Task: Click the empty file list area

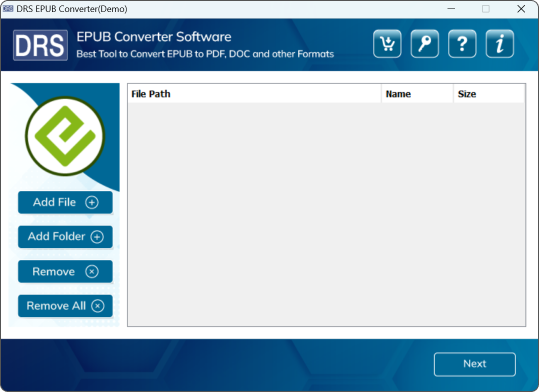Action: point(326,214)
